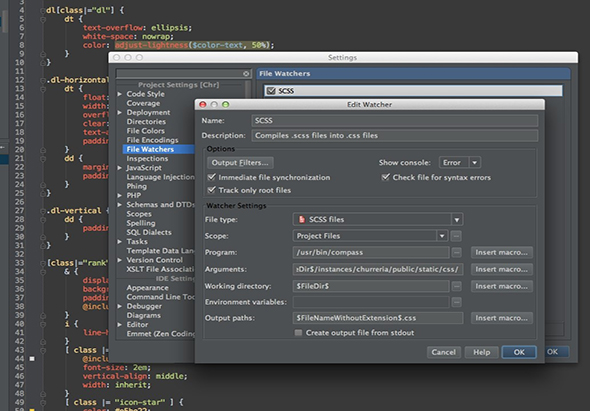Click the SCSS file type icon
590x411 pixels.
[x=301, y=219]
